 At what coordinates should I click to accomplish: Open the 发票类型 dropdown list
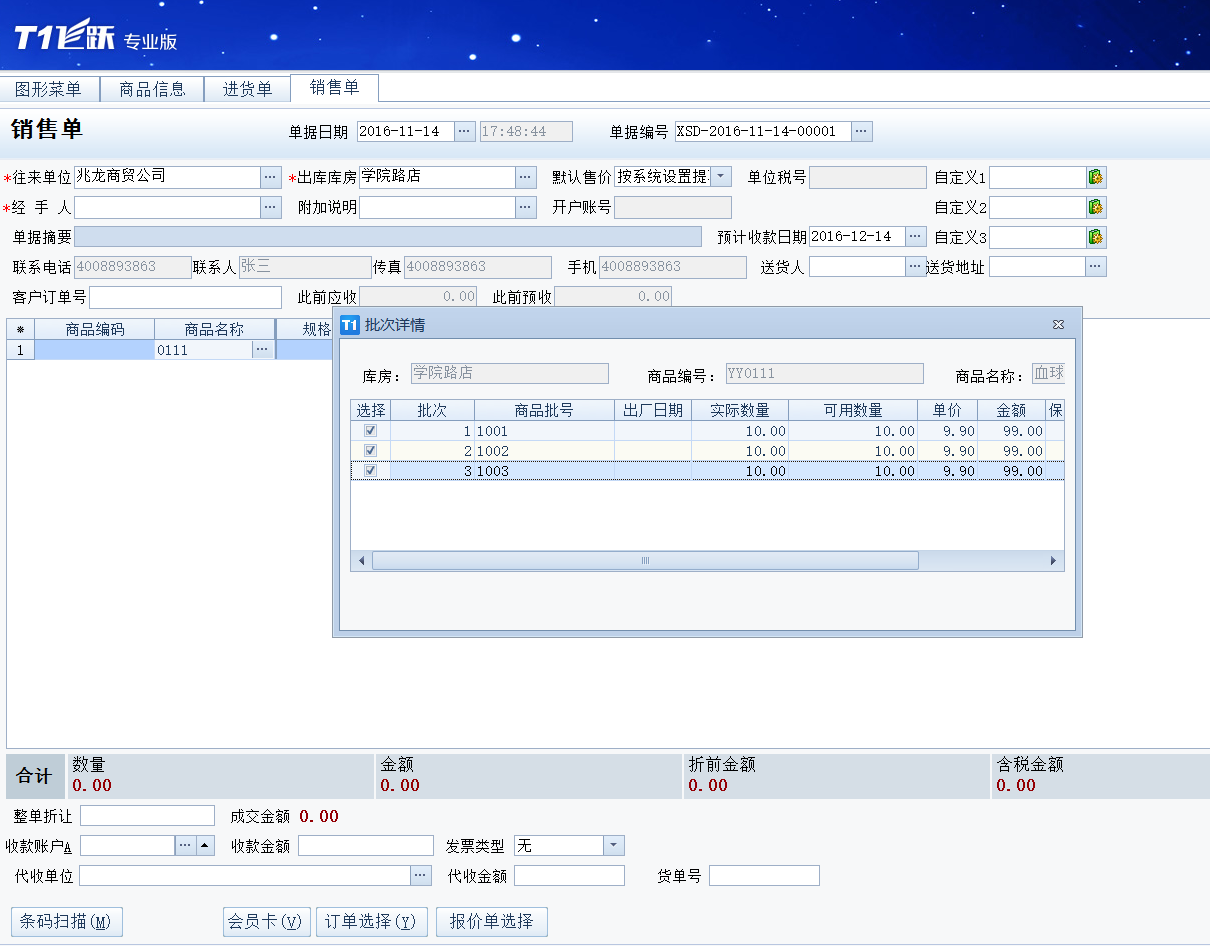coord(614,846)
